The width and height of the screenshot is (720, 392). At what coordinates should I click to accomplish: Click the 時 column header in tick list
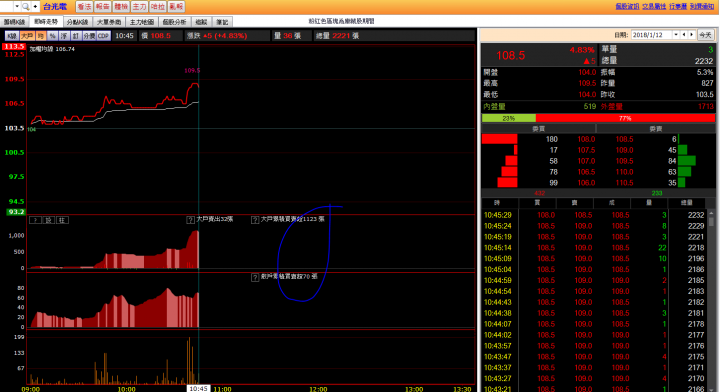497,203
